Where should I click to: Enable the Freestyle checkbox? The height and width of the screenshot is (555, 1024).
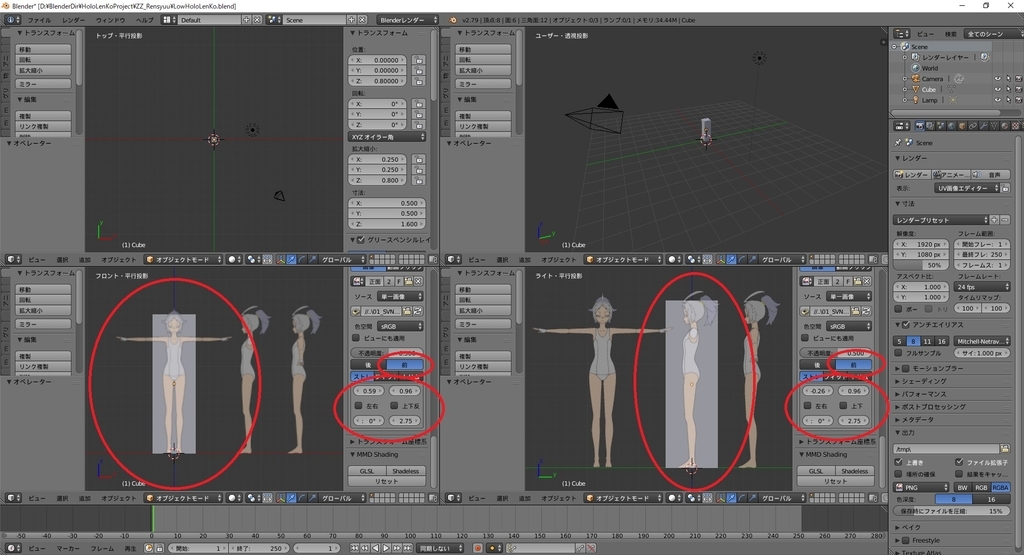(x=906, y=541)
